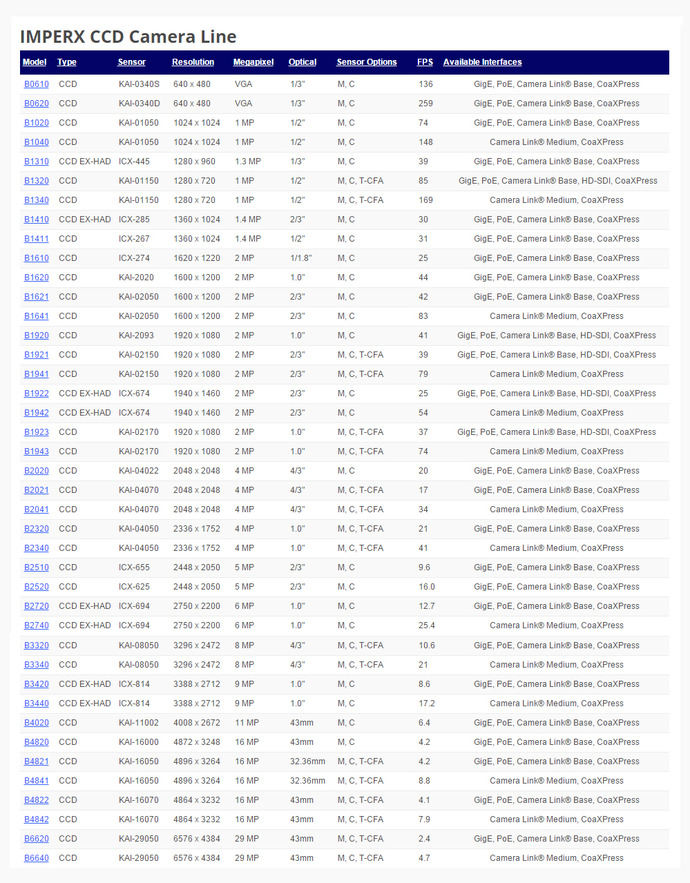Screen dimensions: 690x883
Task: Open the B1920 model link
Action: pyautogui.click(x=37, y=336)
